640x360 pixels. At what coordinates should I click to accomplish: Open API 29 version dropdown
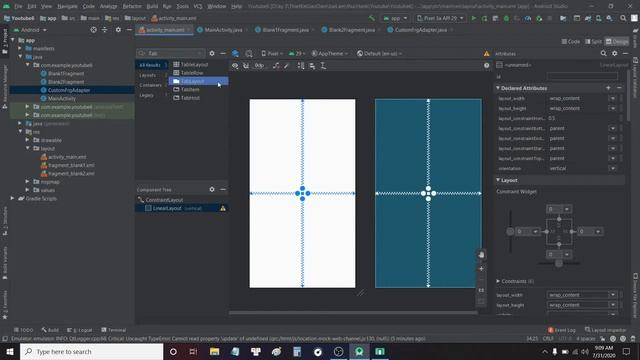point(297,53)
